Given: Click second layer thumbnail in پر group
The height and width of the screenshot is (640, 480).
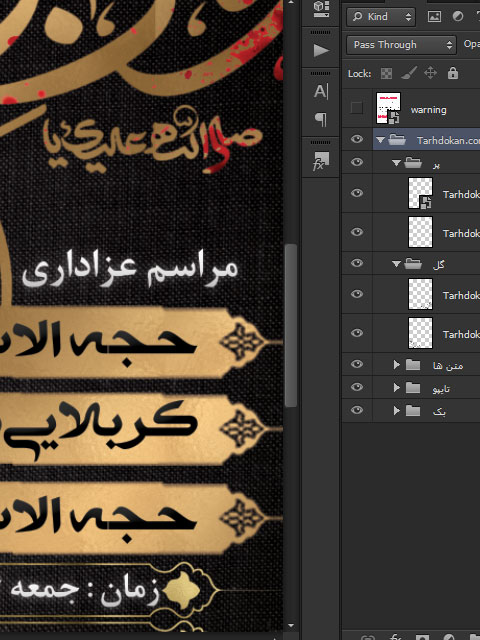Looking at the screenshot, I should pyautogui.click(x=420, y=232).
